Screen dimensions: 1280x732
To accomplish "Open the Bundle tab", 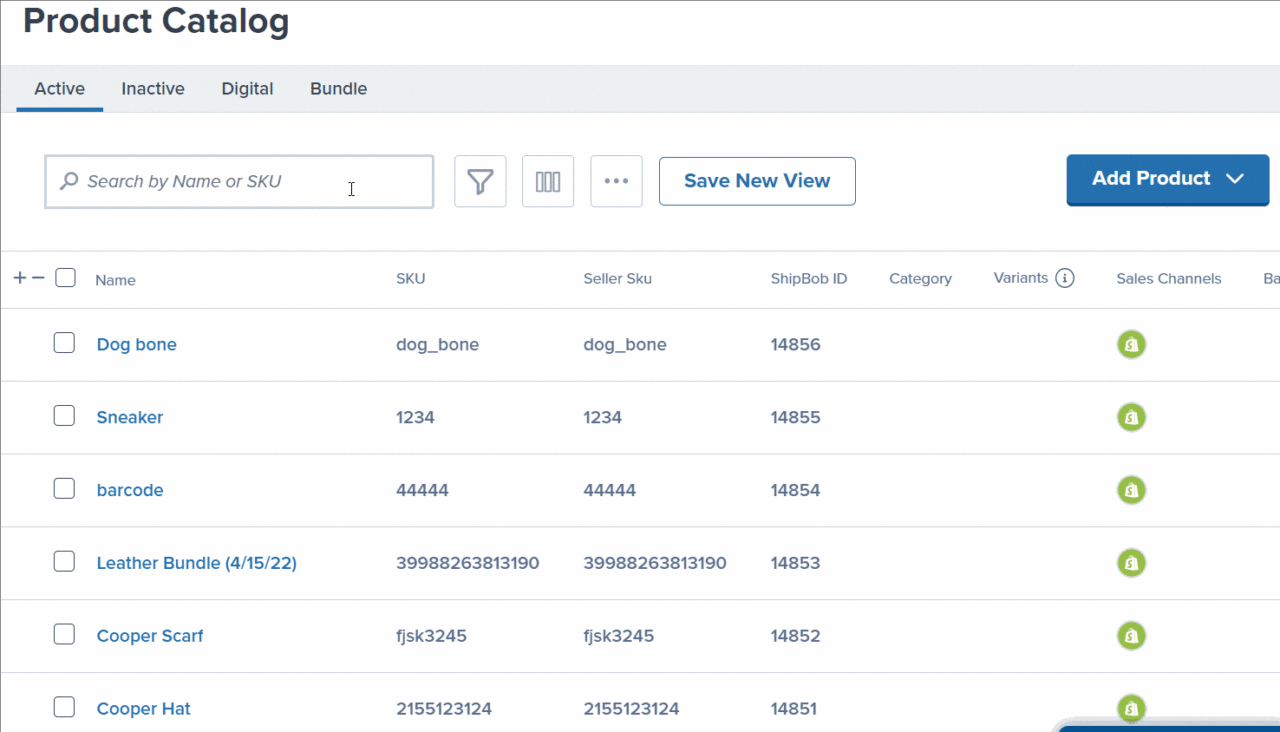I will 338,88.
